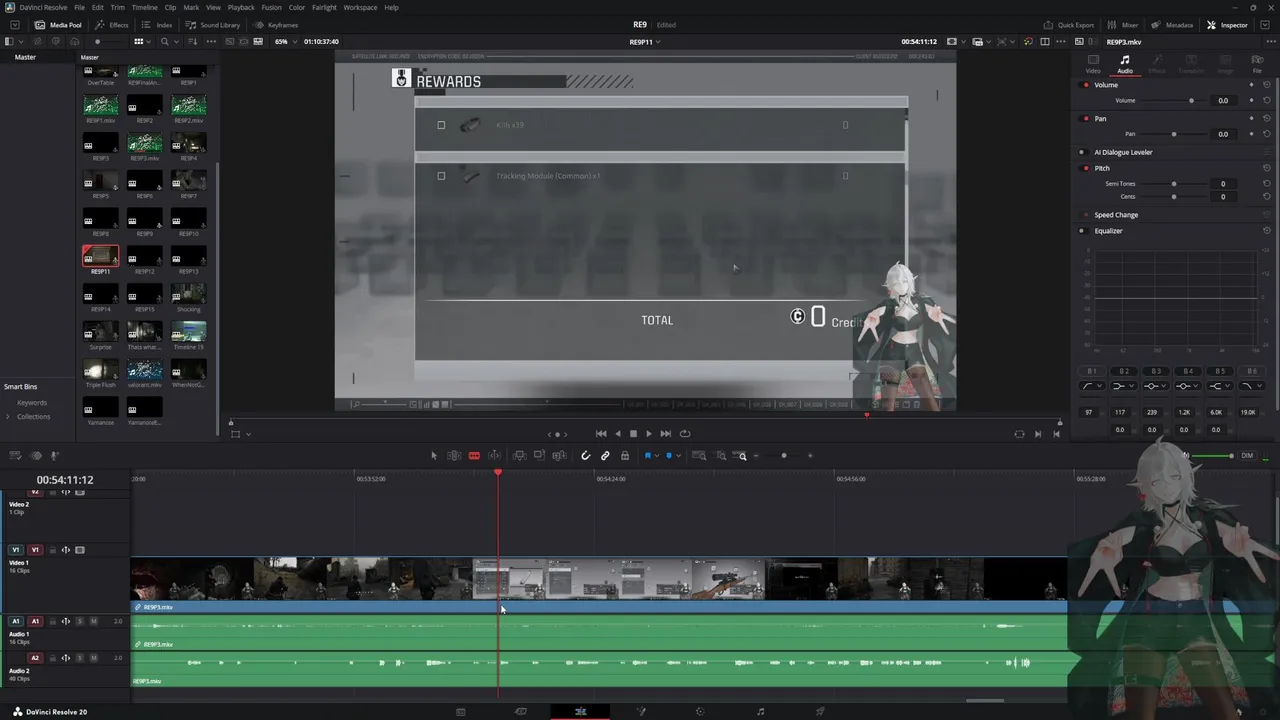The width and height of the screenshot is (1280, 720).
Task: Stop playback in the viewer
Action: pos(633,434)
